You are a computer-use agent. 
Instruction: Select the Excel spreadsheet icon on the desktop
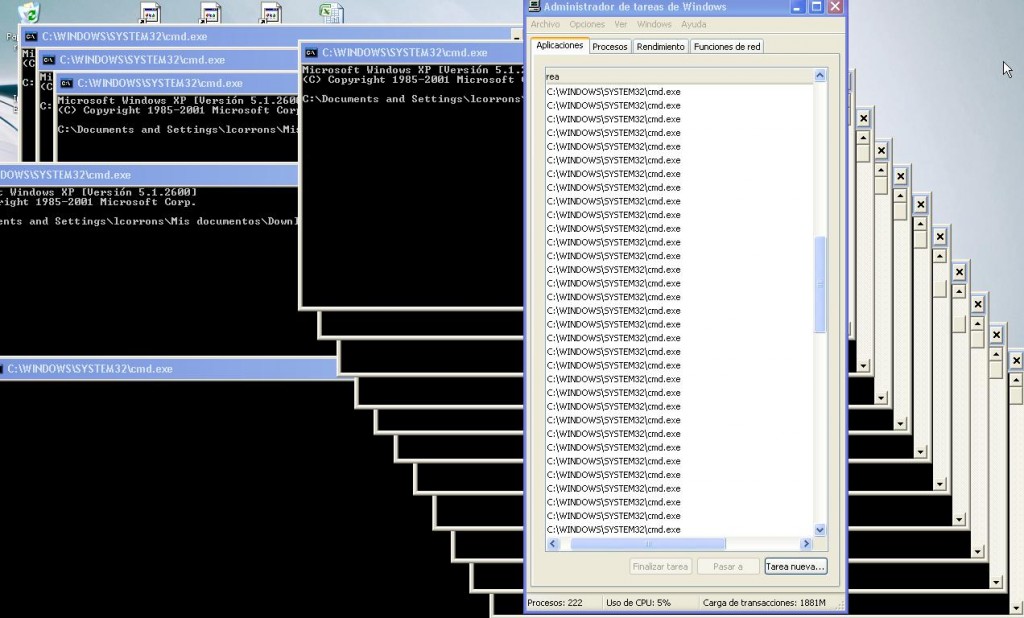point(331,13)
